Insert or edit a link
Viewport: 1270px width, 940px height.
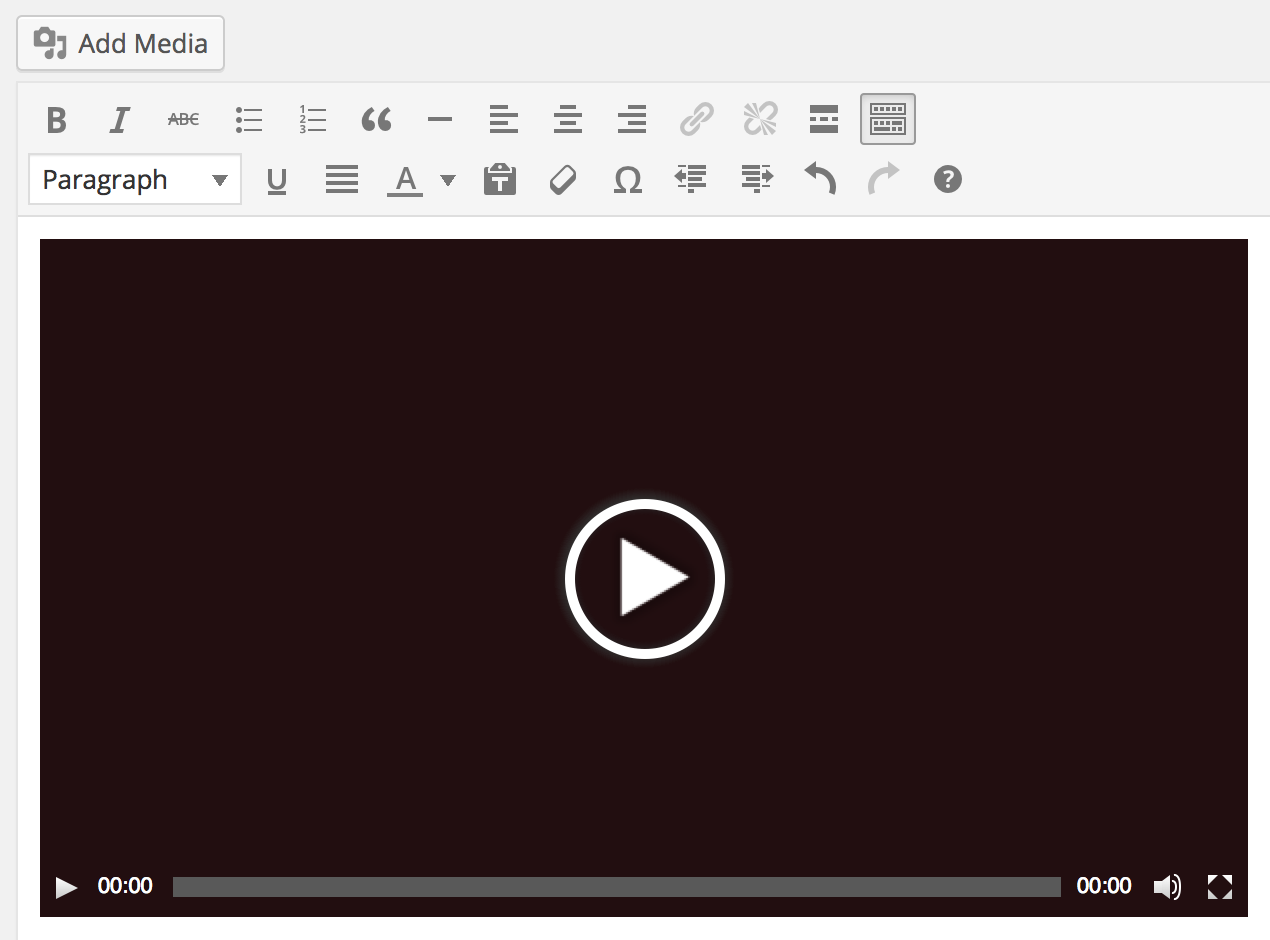[x=696, y=120]
